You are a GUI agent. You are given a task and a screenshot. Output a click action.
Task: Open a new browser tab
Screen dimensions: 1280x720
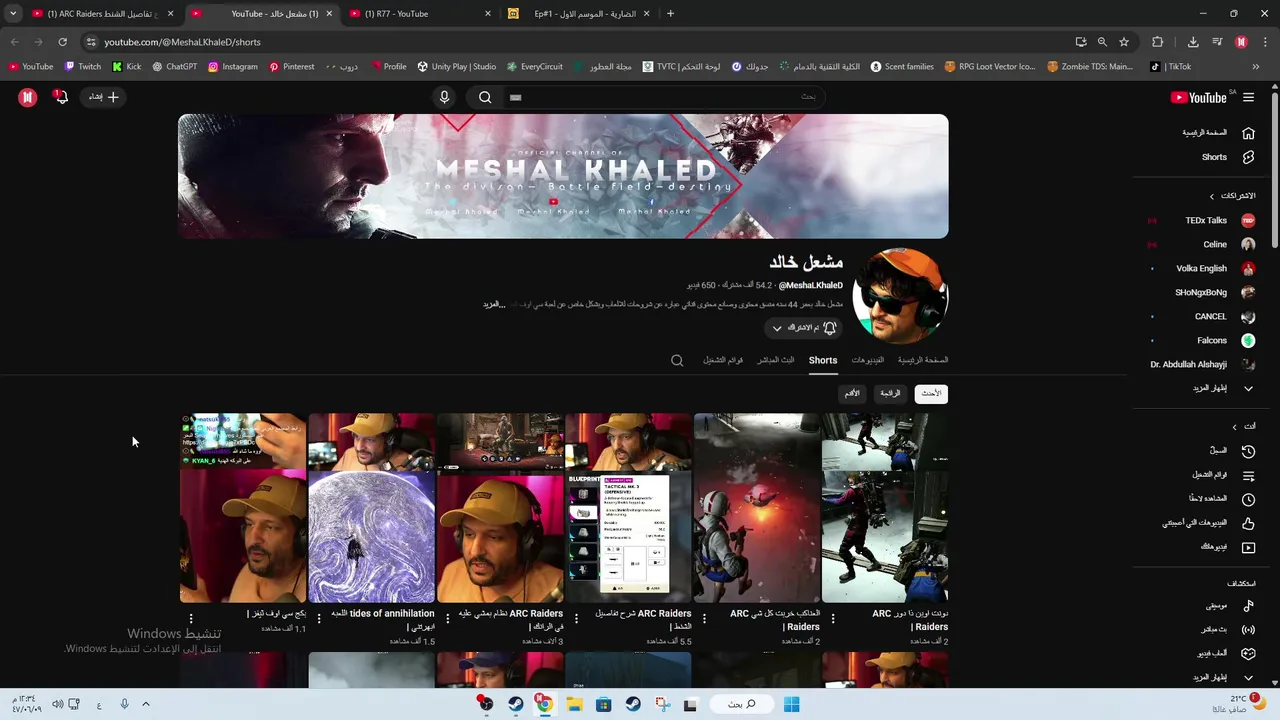670,14
